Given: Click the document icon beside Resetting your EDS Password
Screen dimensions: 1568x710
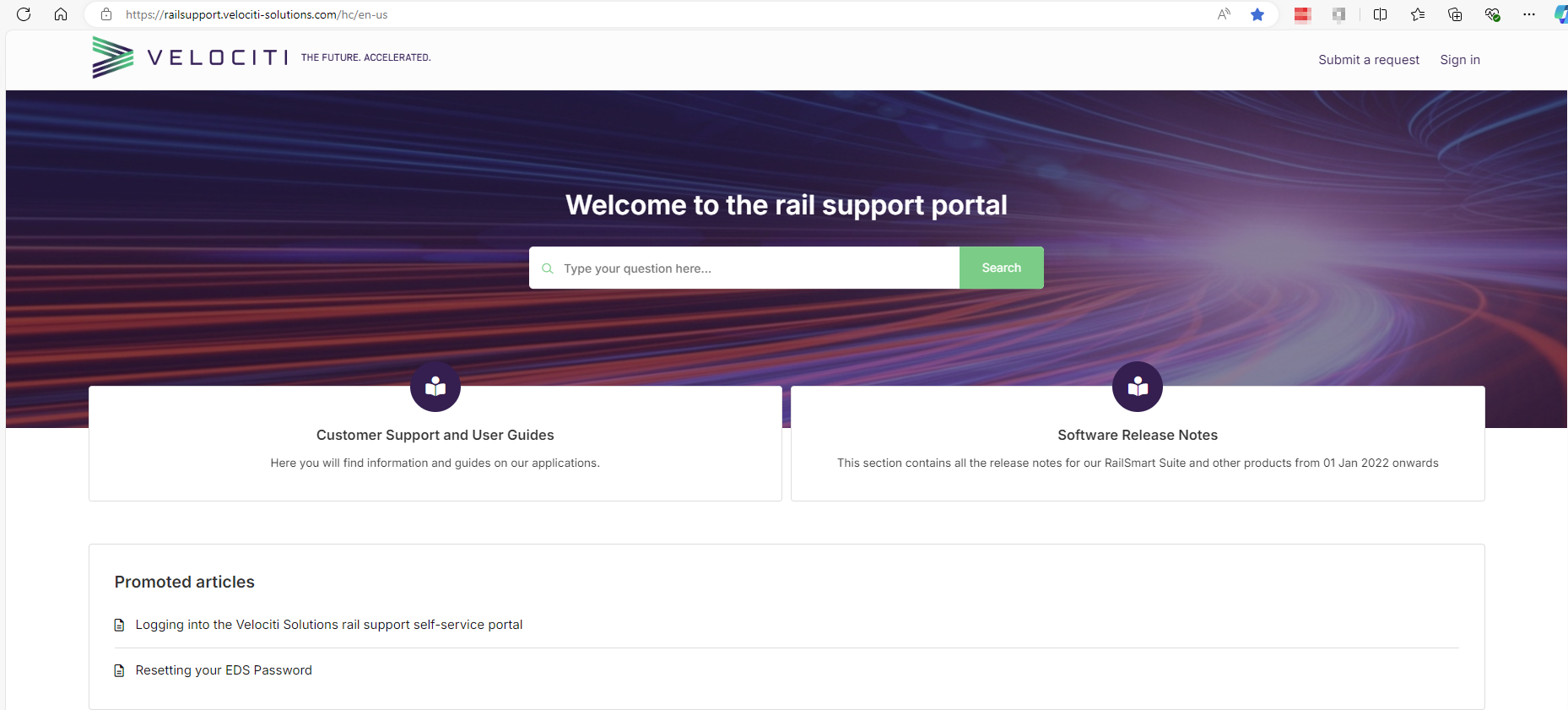Looking at the screenshot, I should [119, 671].
